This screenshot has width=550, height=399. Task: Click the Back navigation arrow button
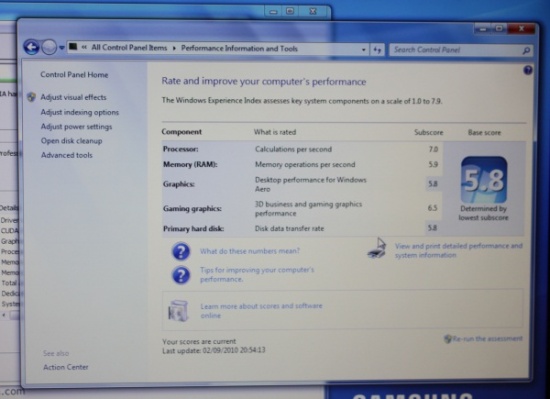pos(31,47)
